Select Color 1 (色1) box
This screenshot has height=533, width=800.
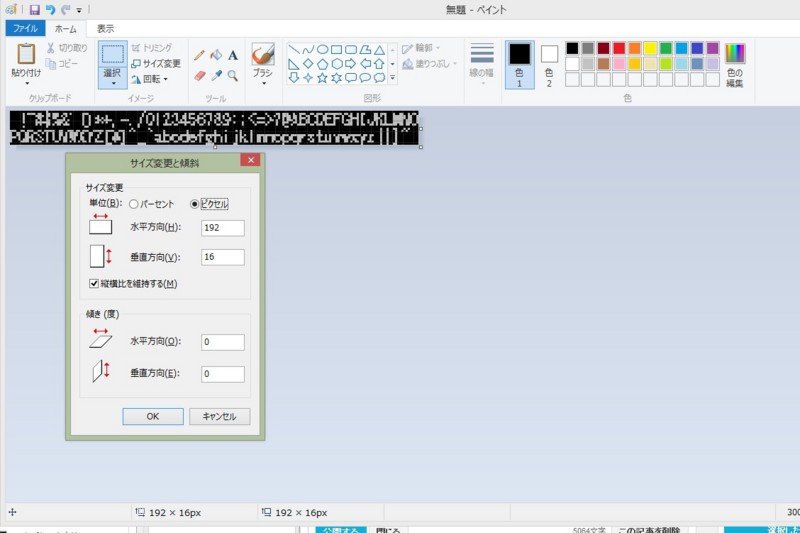click(x=520, y=65)
